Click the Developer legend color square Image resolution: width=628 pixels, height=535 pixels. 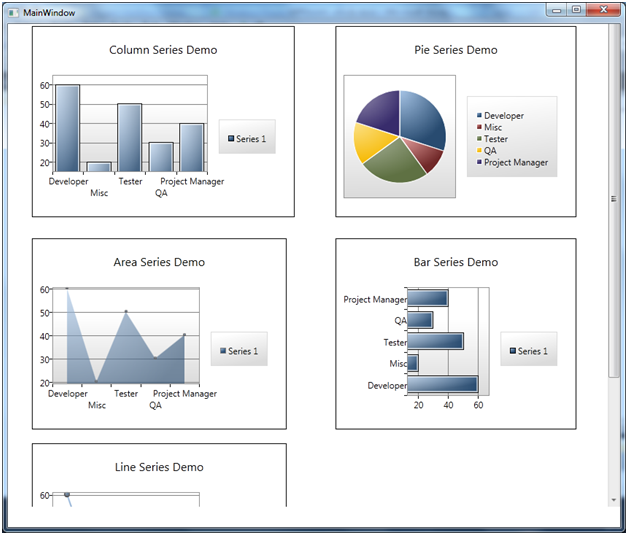click(x=479, y=115)
